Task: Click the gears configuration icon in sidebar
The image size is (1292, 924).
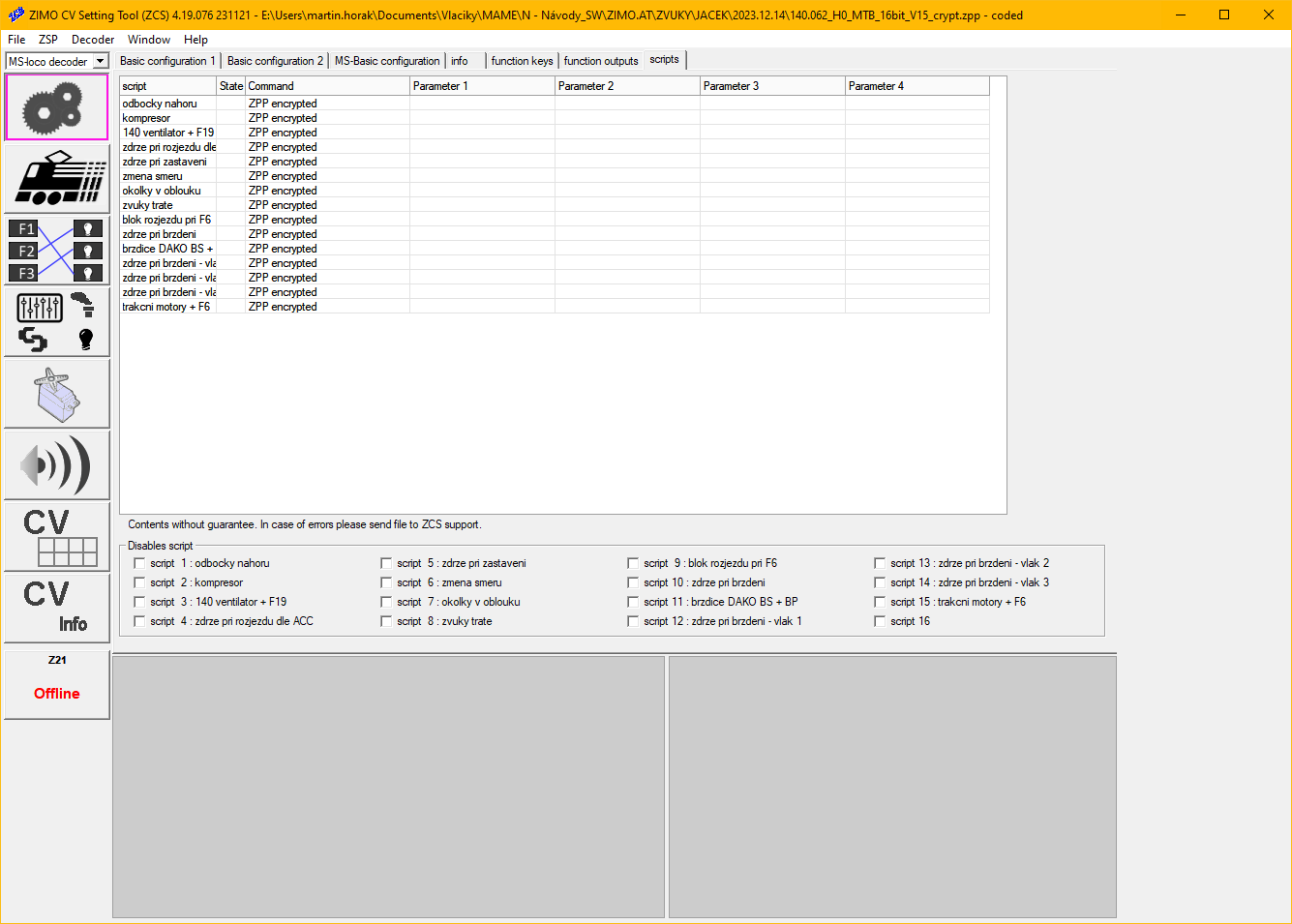Action: point(56,107)
